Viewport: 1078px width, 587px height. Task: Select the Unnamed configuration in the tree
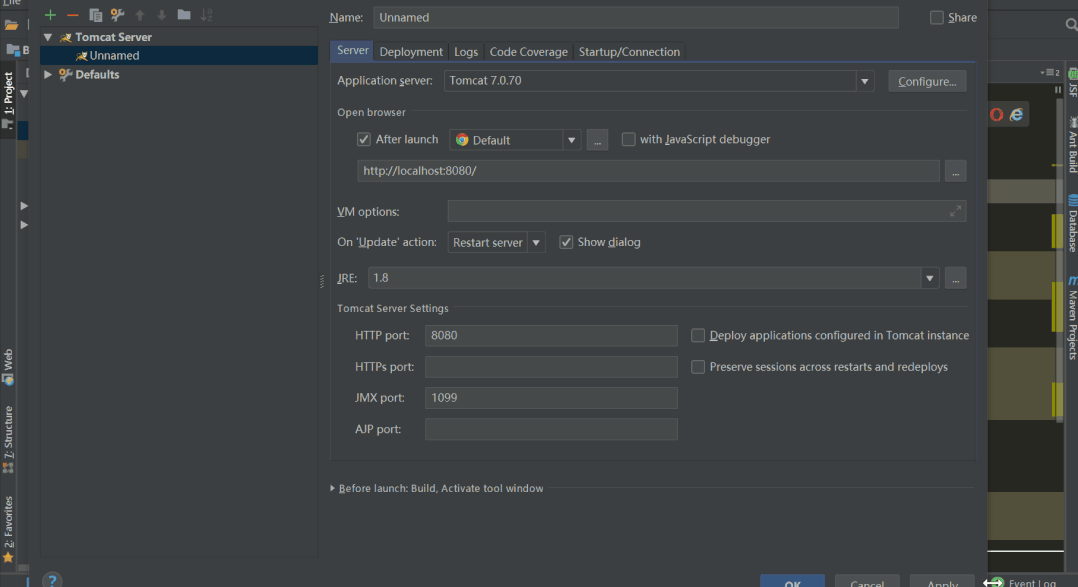coord(179,56)
